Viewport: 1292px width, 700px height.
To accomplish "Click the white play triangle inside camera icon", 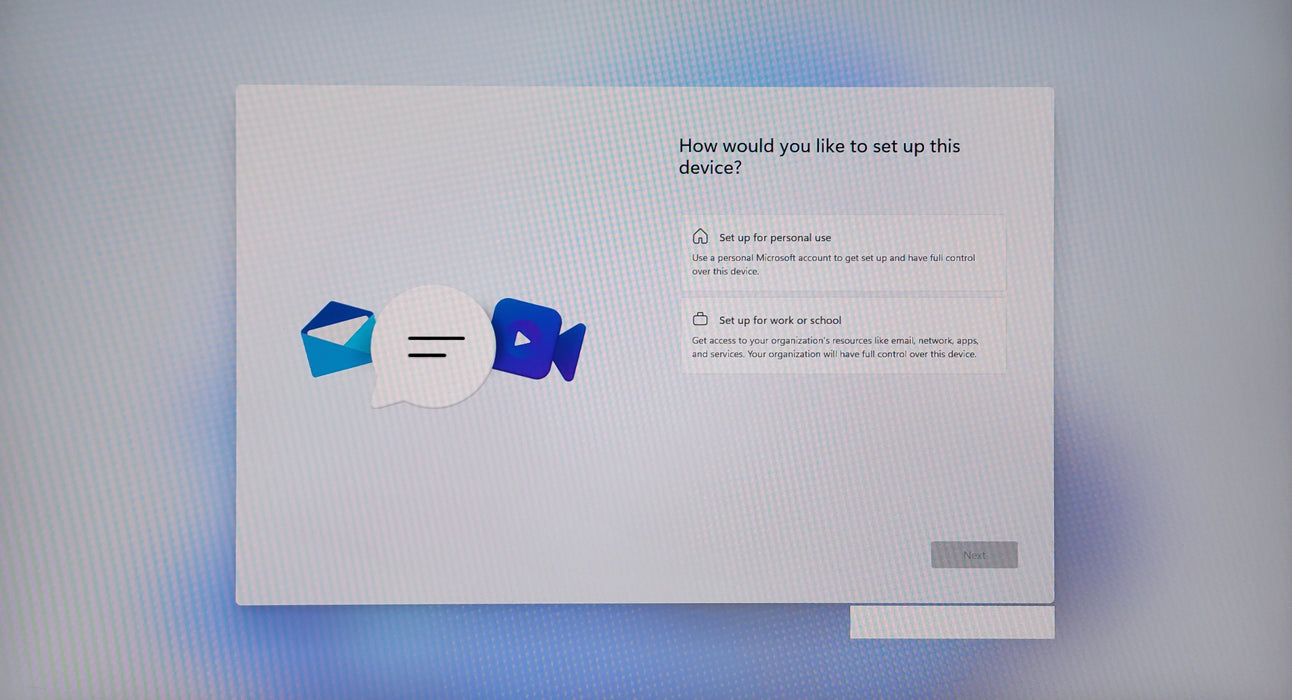I will (x=522, y=338).
